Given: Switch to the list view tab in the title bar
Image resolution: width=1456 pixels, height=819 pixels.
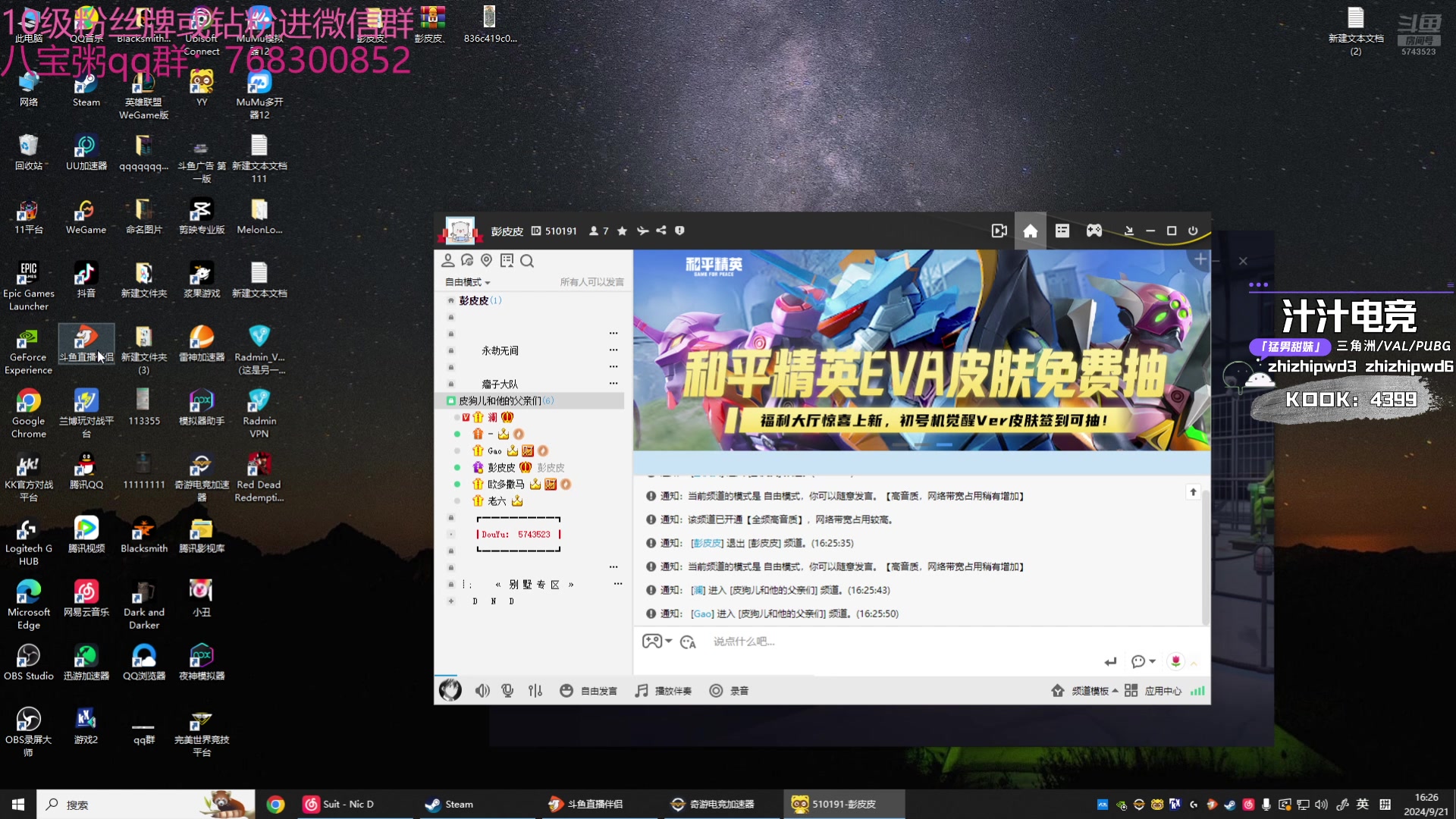Looking at the screenshot, I should coord(1062,231).
